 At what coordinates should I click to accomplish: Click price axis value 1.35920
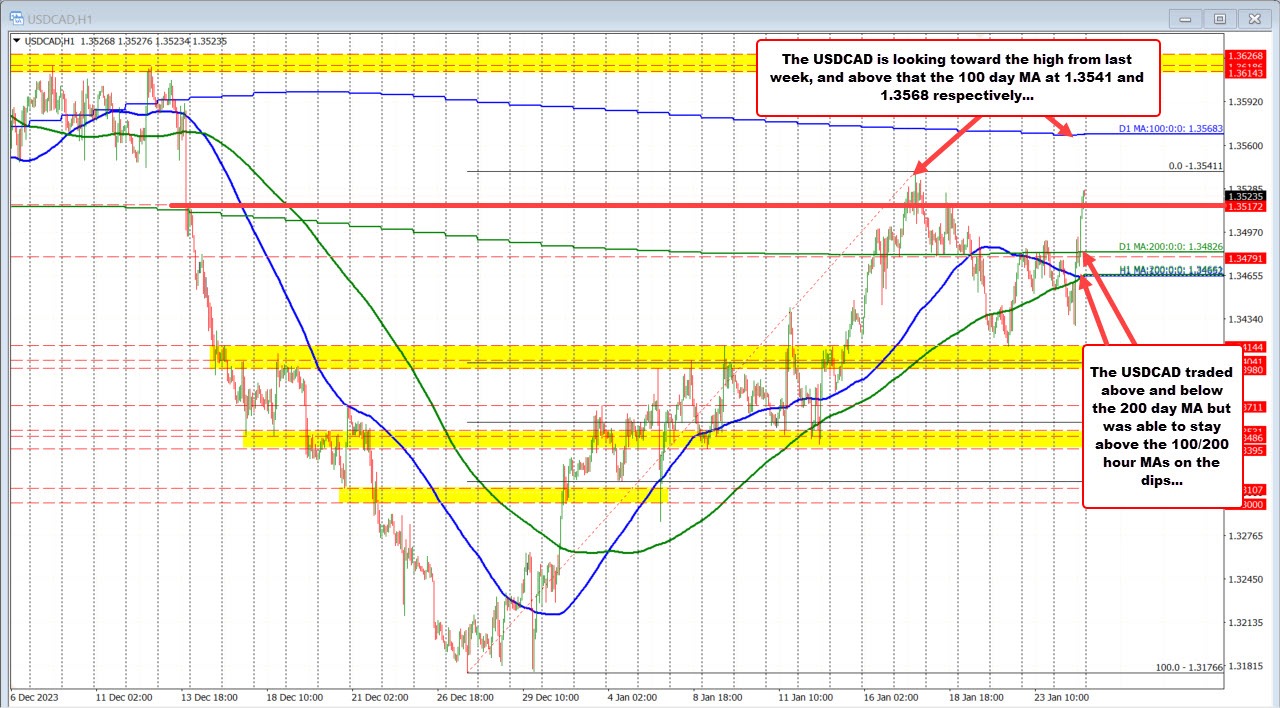[1246, 102]
